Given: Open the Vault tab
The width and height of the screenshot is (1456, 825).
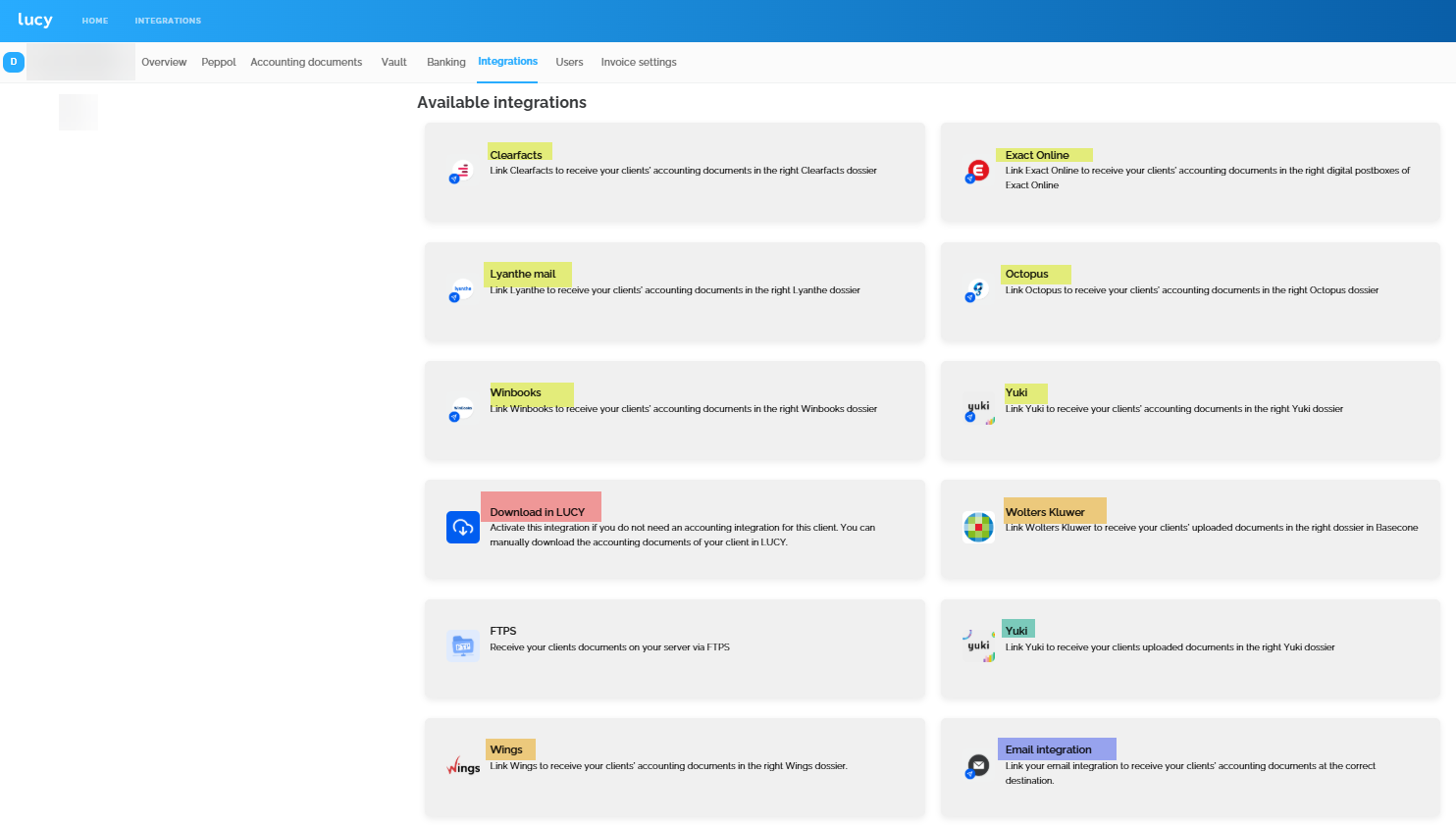Looking at the screenshot, I should coord(394,62).
